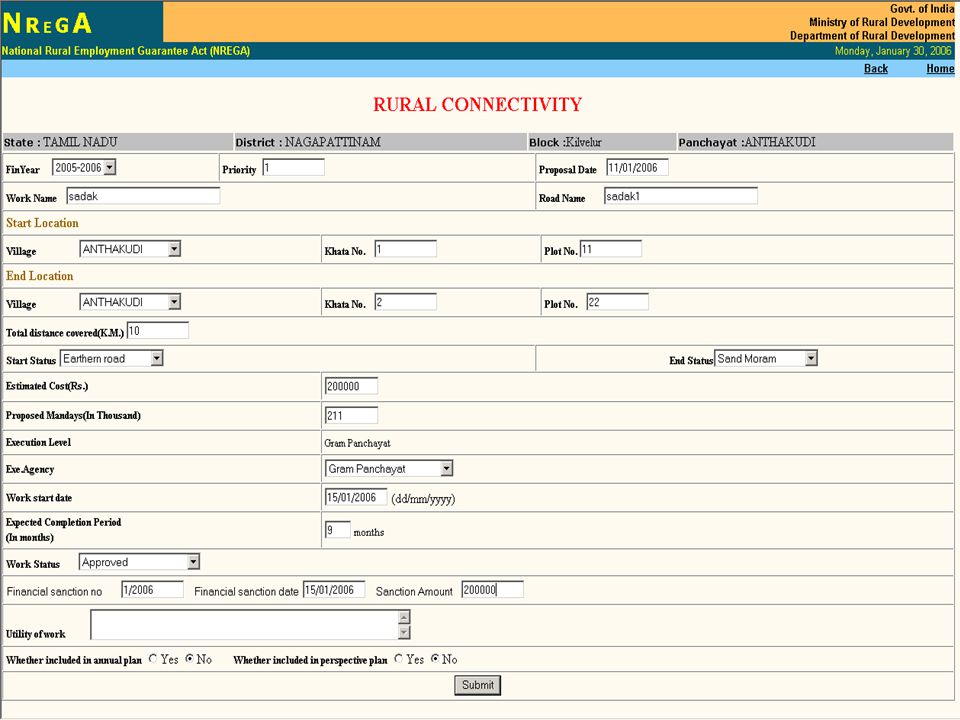960x720 pixels.
Task: Select No for included in annual plan
Action: (189, 659)
